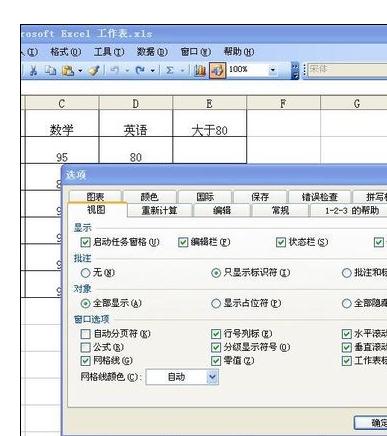
Task: Click the AutoSum sigma icon
Action: tap(170, 70)
